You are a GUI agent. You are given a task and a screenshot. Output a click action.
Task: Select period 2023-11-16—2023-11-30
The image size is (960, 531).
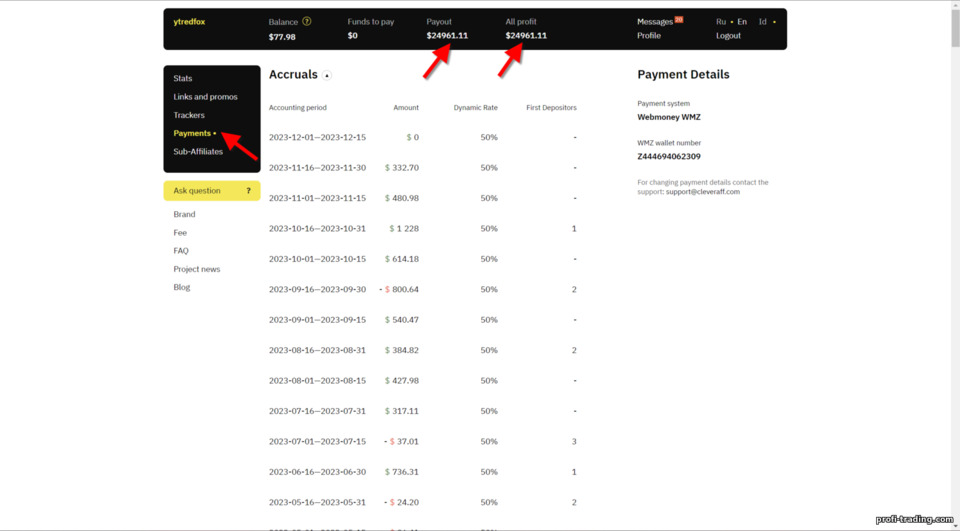(317, 168)
